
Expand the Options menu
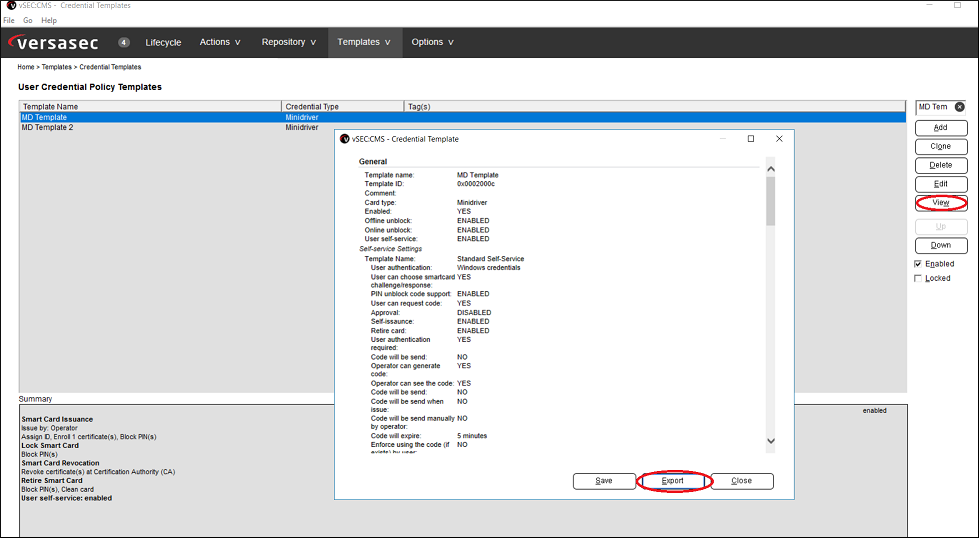(x=432, y=42)
